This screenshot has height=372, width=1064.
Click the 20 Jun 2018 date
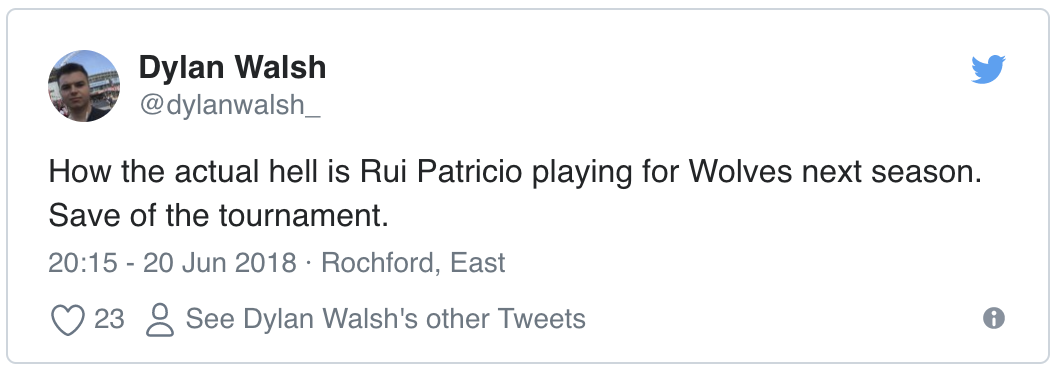[x=220, y=263]
